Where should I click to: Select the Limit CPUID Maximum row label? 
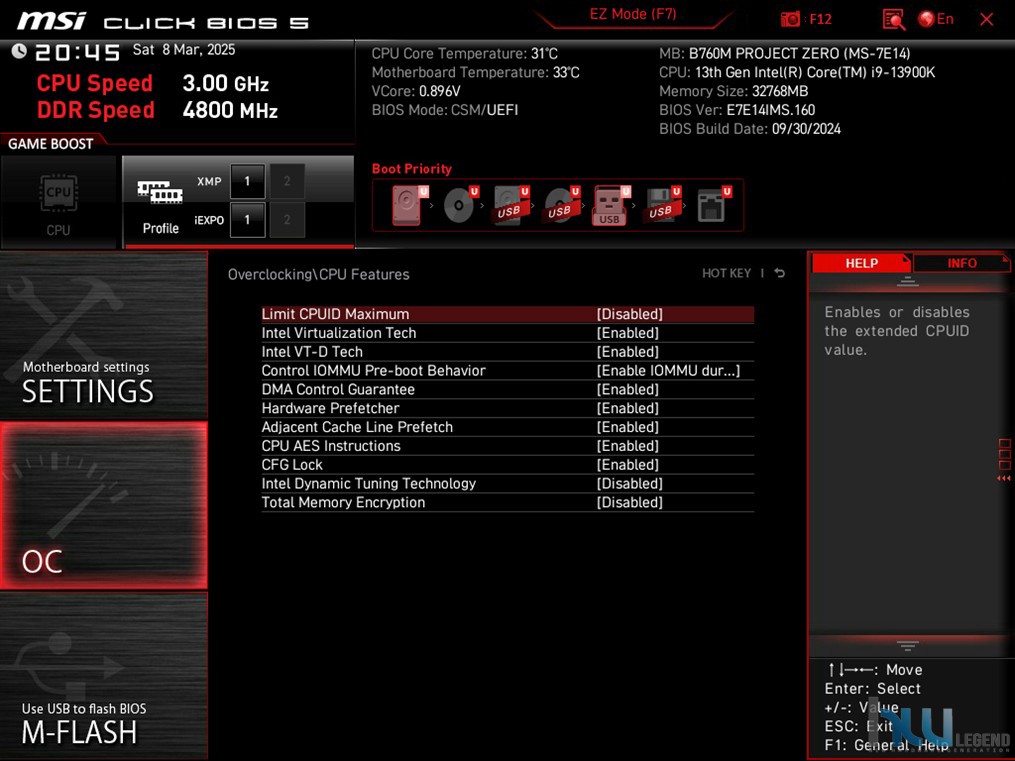coord(335,314)
